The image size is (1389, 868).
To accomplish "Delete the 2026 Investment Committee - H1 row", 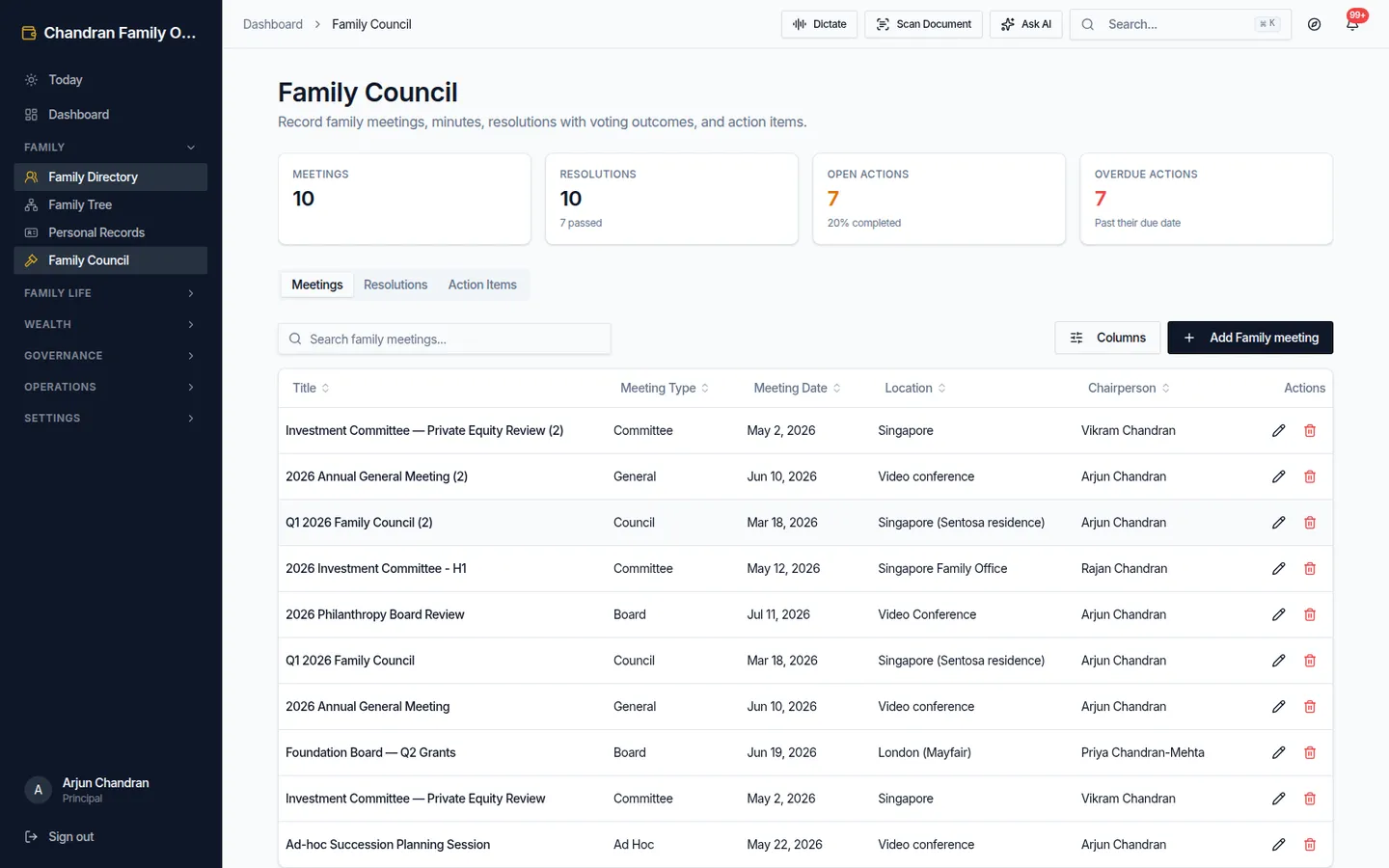I will coord(1310,569).
